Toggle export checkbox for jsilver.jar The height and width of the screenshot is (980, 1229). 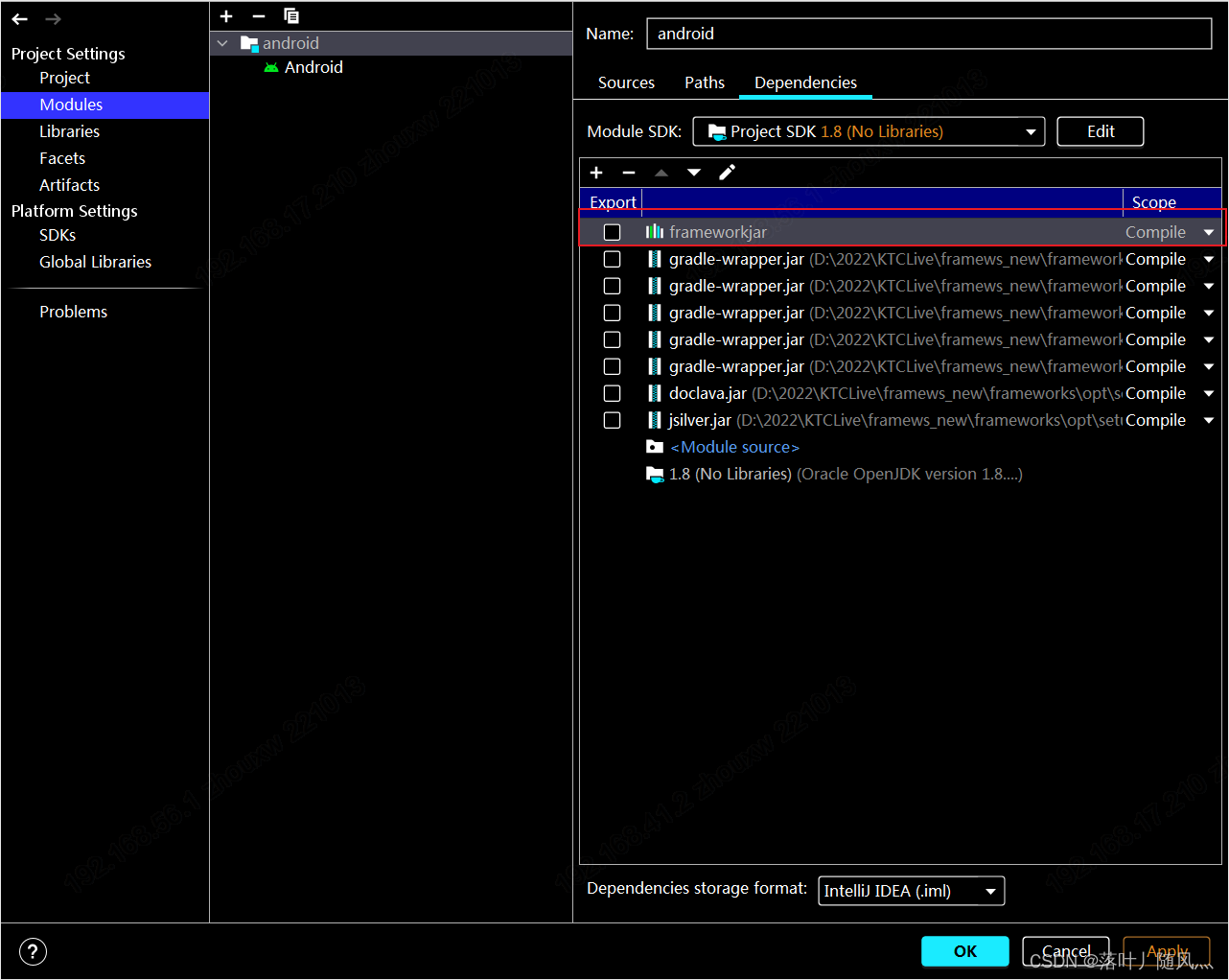612,420
